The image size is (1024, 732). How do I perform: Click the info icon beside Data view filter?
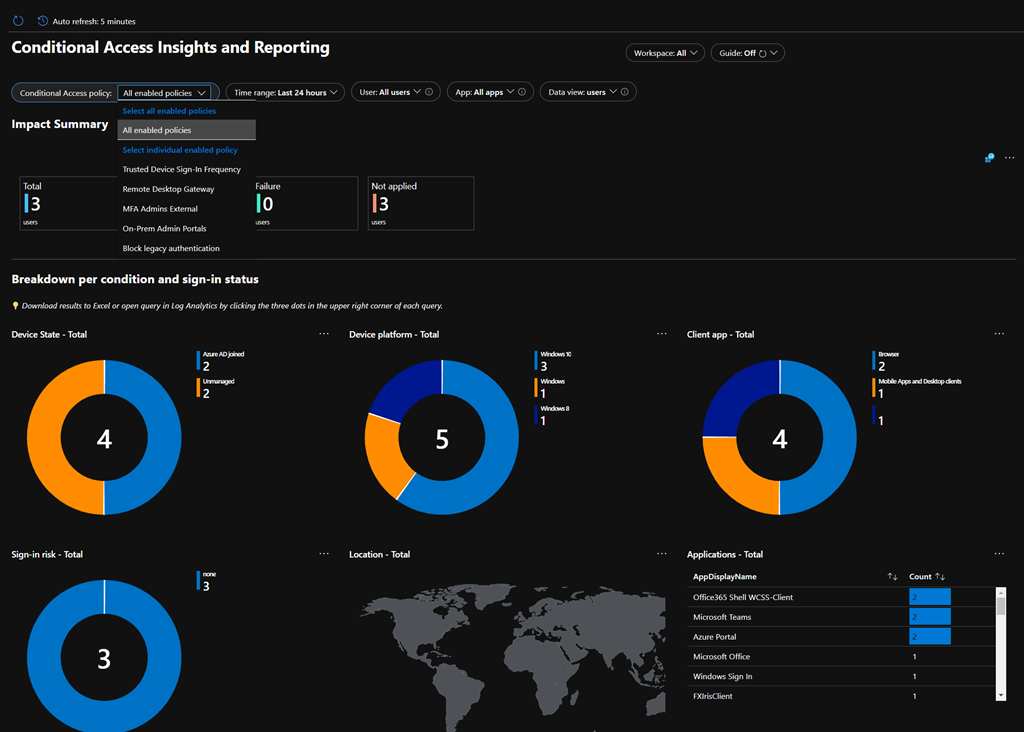click(625, 92)
